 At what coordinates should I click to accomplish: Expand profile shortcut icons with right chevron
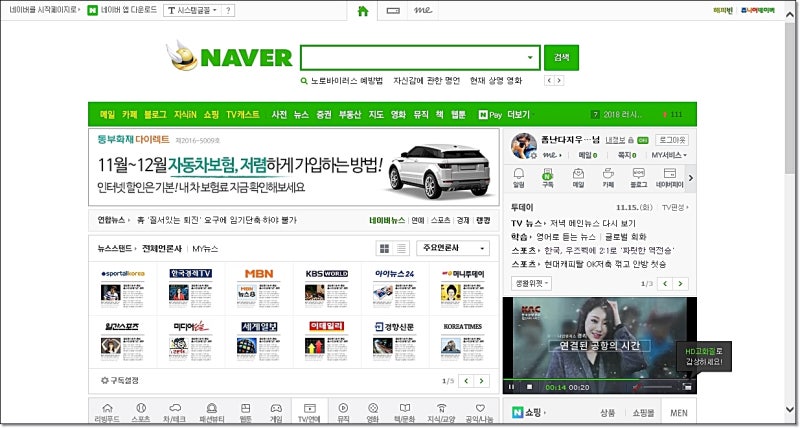coord(691,178)
